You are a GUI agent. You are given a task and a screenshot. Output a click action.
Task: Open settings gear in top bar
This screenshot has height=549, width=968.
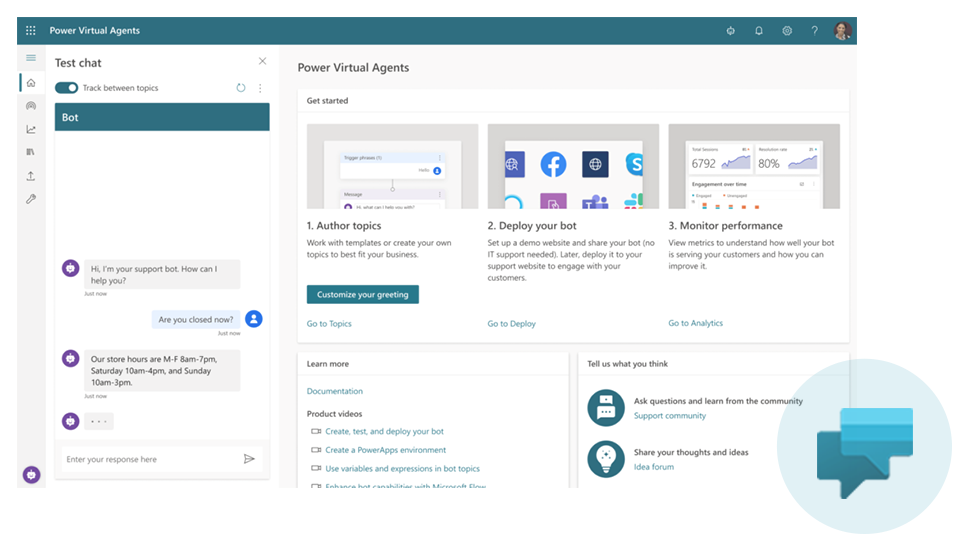point(787,31)
